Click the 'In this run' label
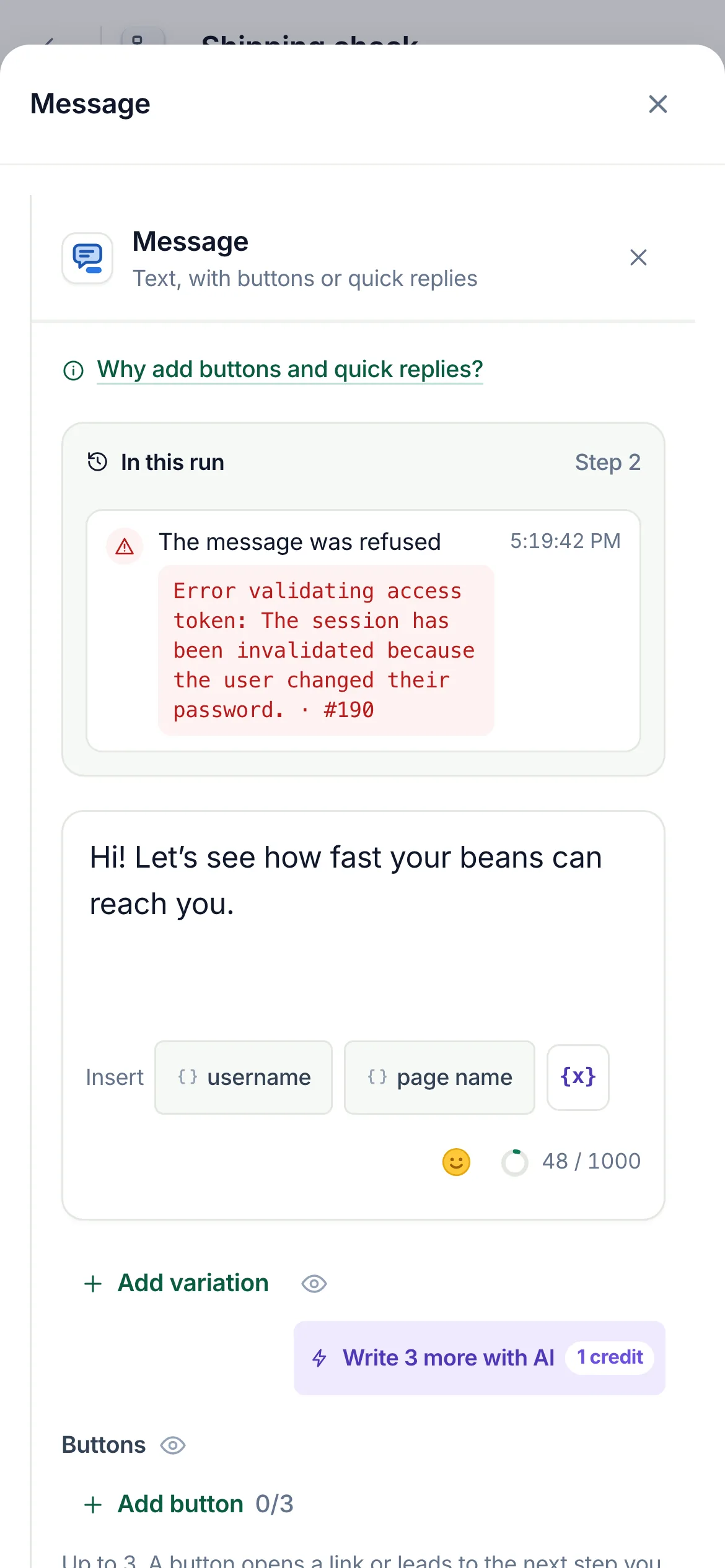 coord(173,462)
